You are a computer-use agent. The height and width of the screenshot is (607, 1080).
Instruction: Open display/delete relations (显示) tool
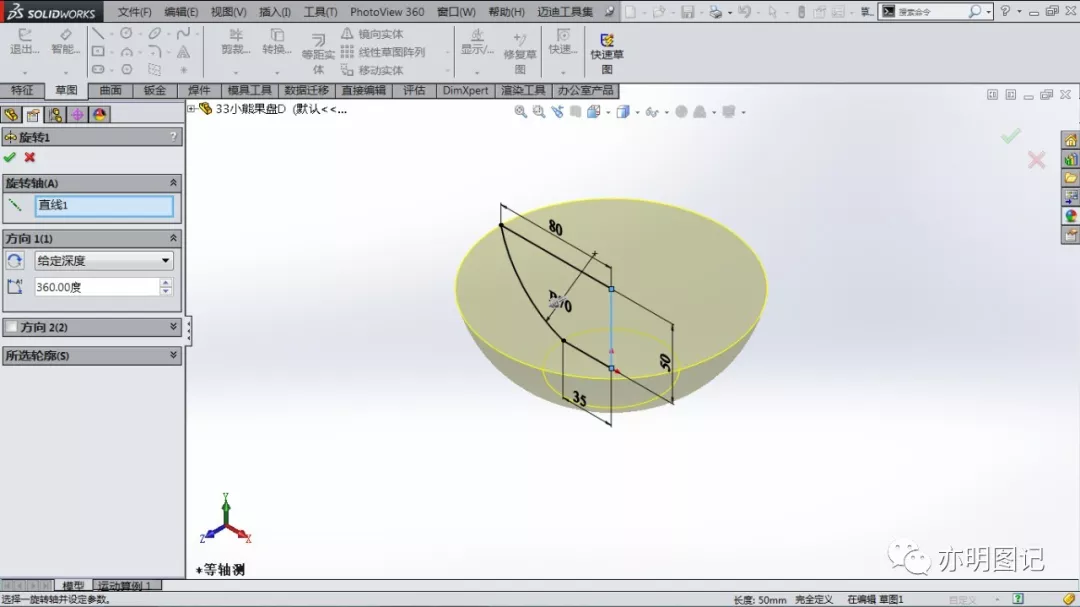coord(477,41)
